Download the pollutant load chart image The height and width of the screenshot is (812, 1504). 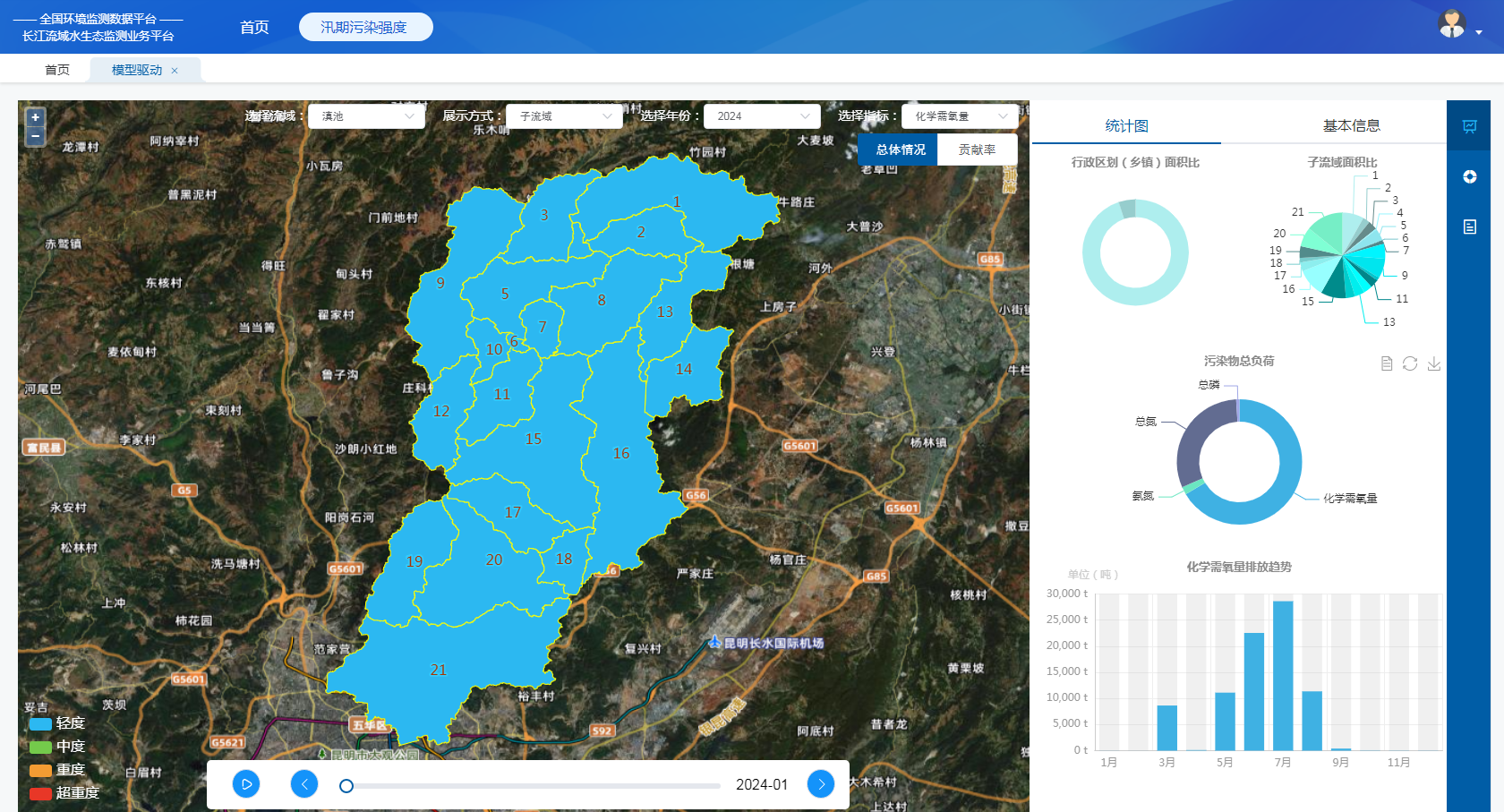point(1434,363)
